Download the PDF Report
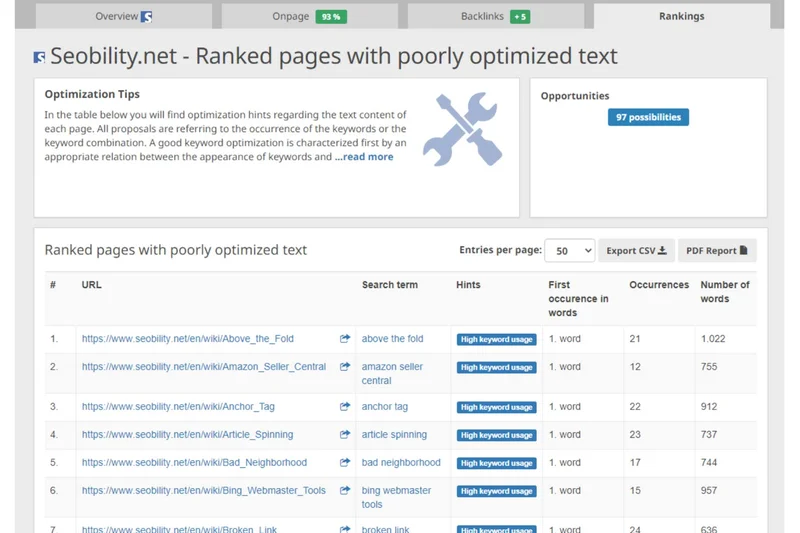 pos(716,250)
